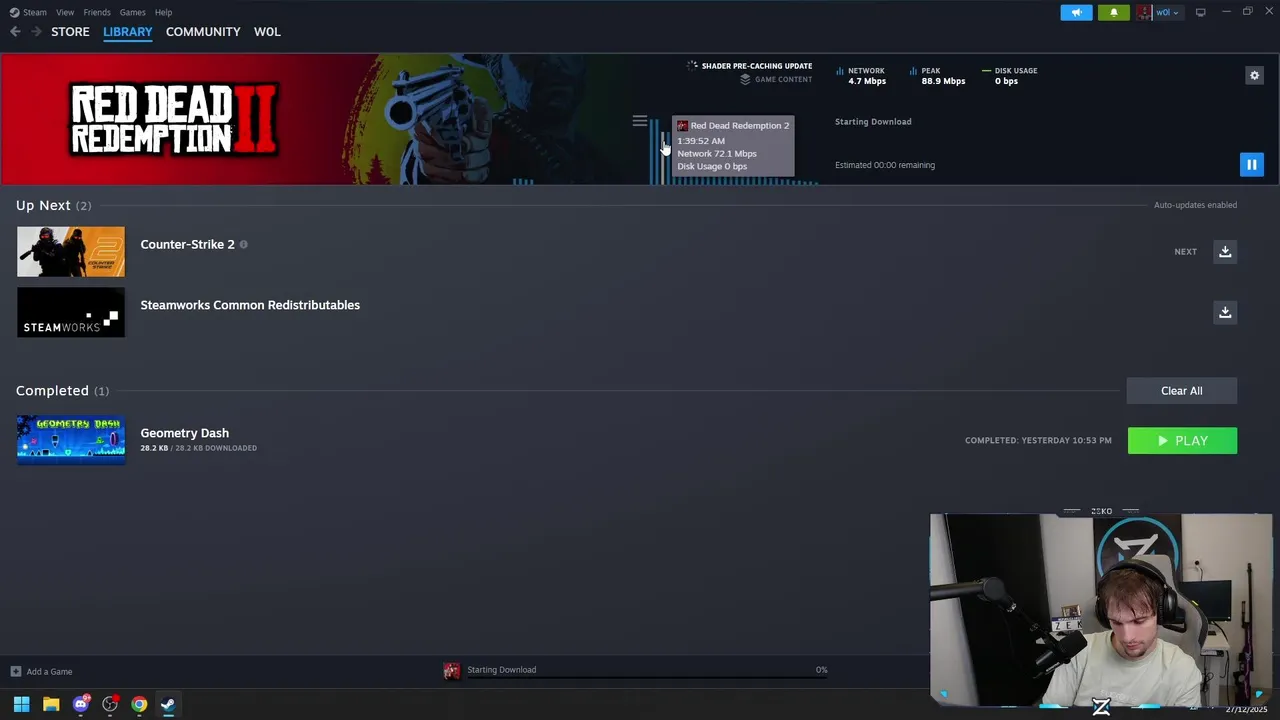Screen dimensions: 1280x720
Task: Click the Big Picture mode monitor icon
Action: pos(1201,12)
